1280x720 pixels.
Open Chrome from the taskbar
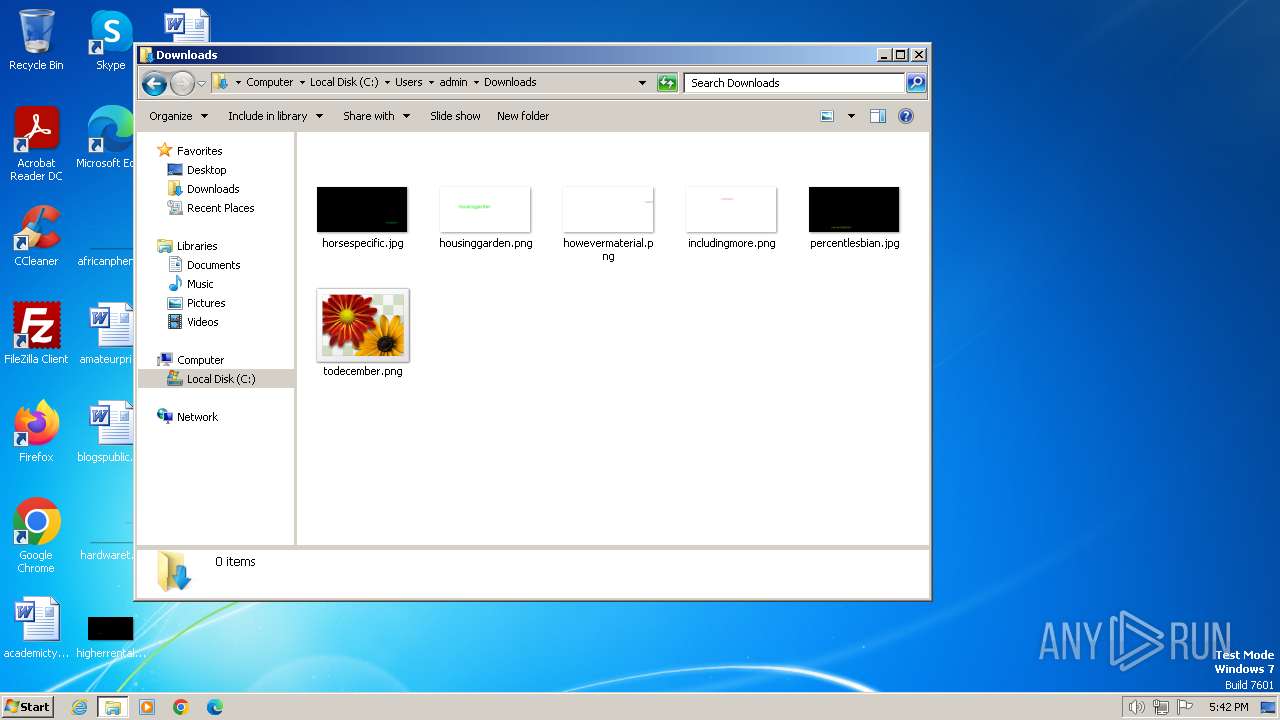pos(181,707)
